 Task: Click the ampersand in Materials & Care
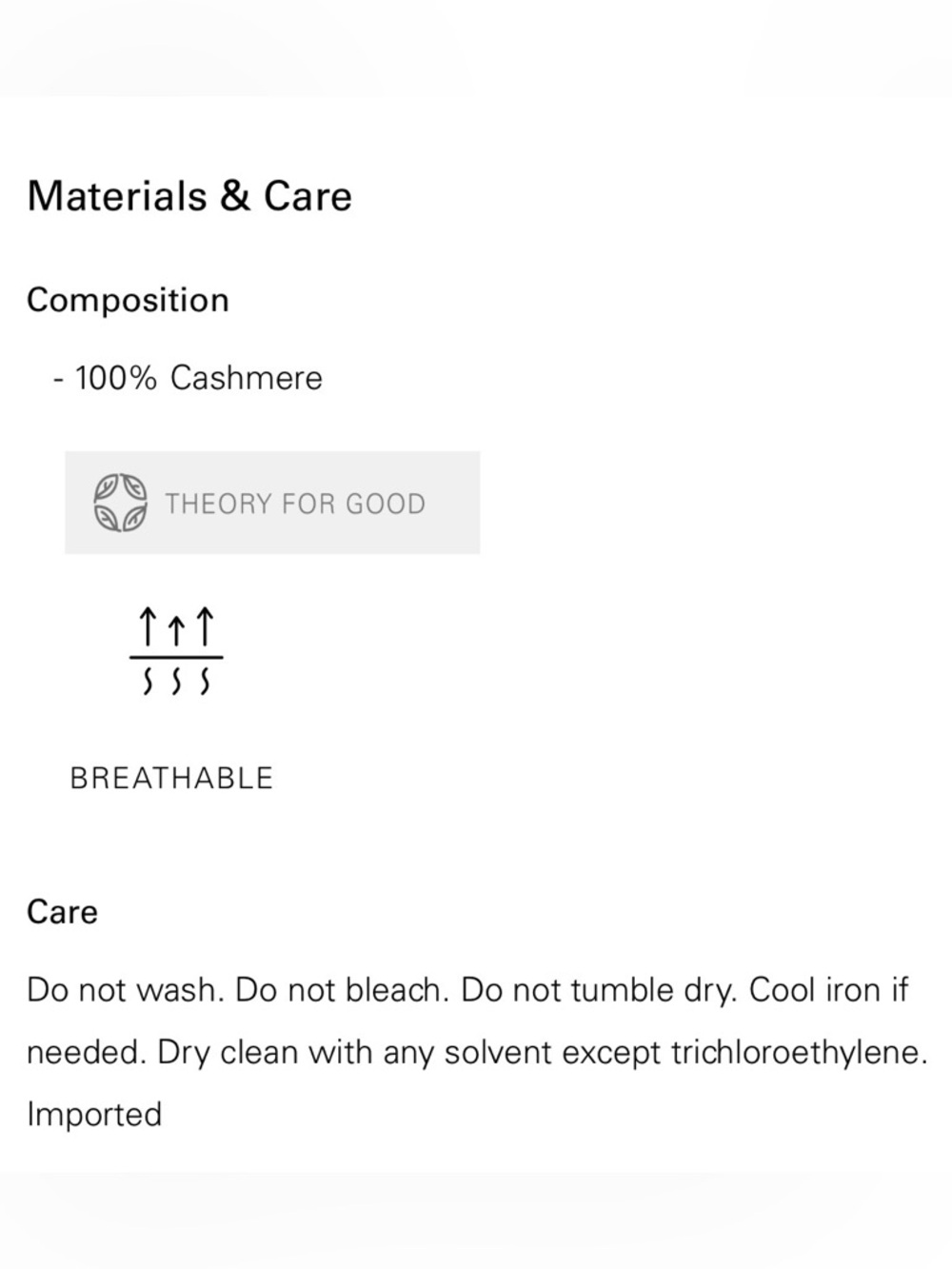235,196
